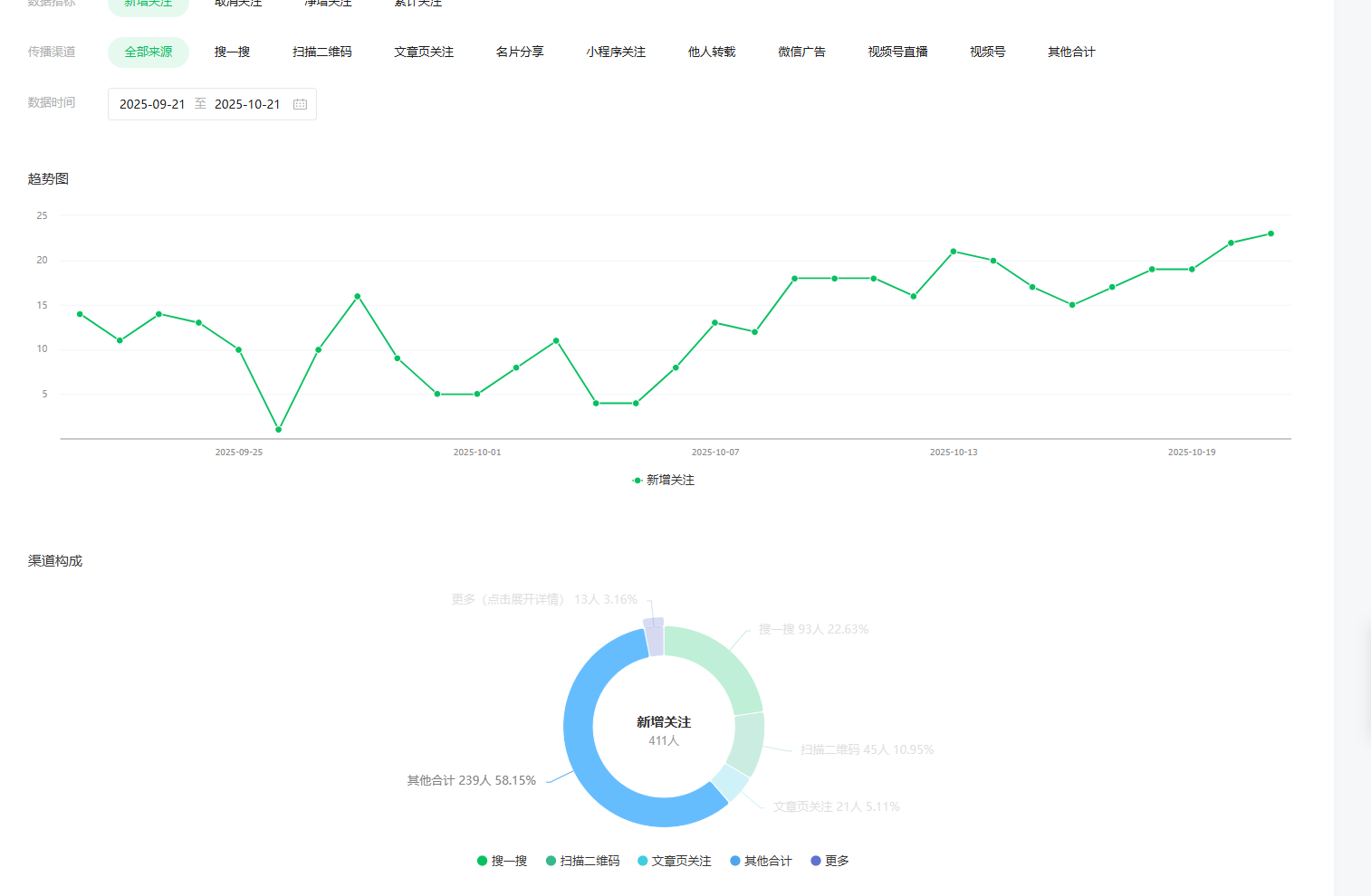Open the end date field 2025-10-21
Screen dimensions: 1371x896
[x=247, y=104]
